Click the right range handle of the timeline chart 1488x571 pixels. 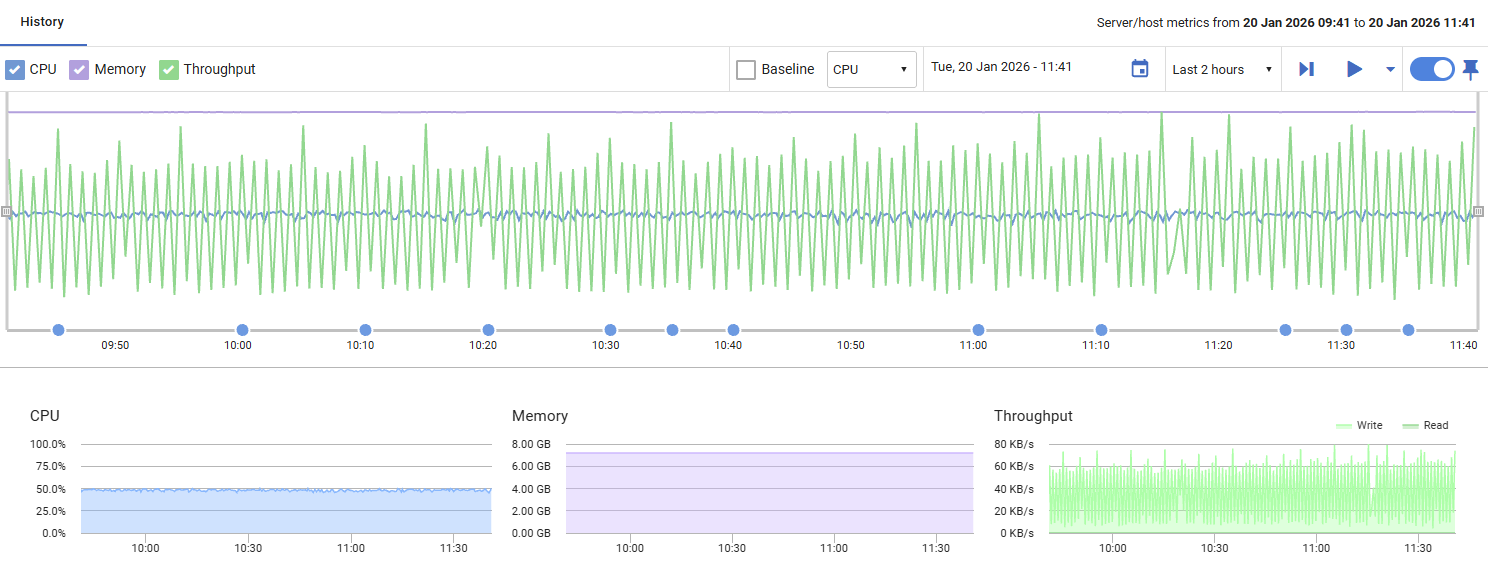[1479, 211]
